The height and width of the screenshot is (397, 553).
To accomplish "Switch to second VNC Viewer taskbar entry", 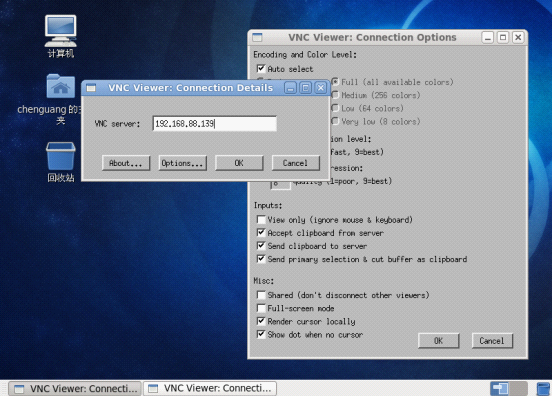I will [x=210, y=389].
